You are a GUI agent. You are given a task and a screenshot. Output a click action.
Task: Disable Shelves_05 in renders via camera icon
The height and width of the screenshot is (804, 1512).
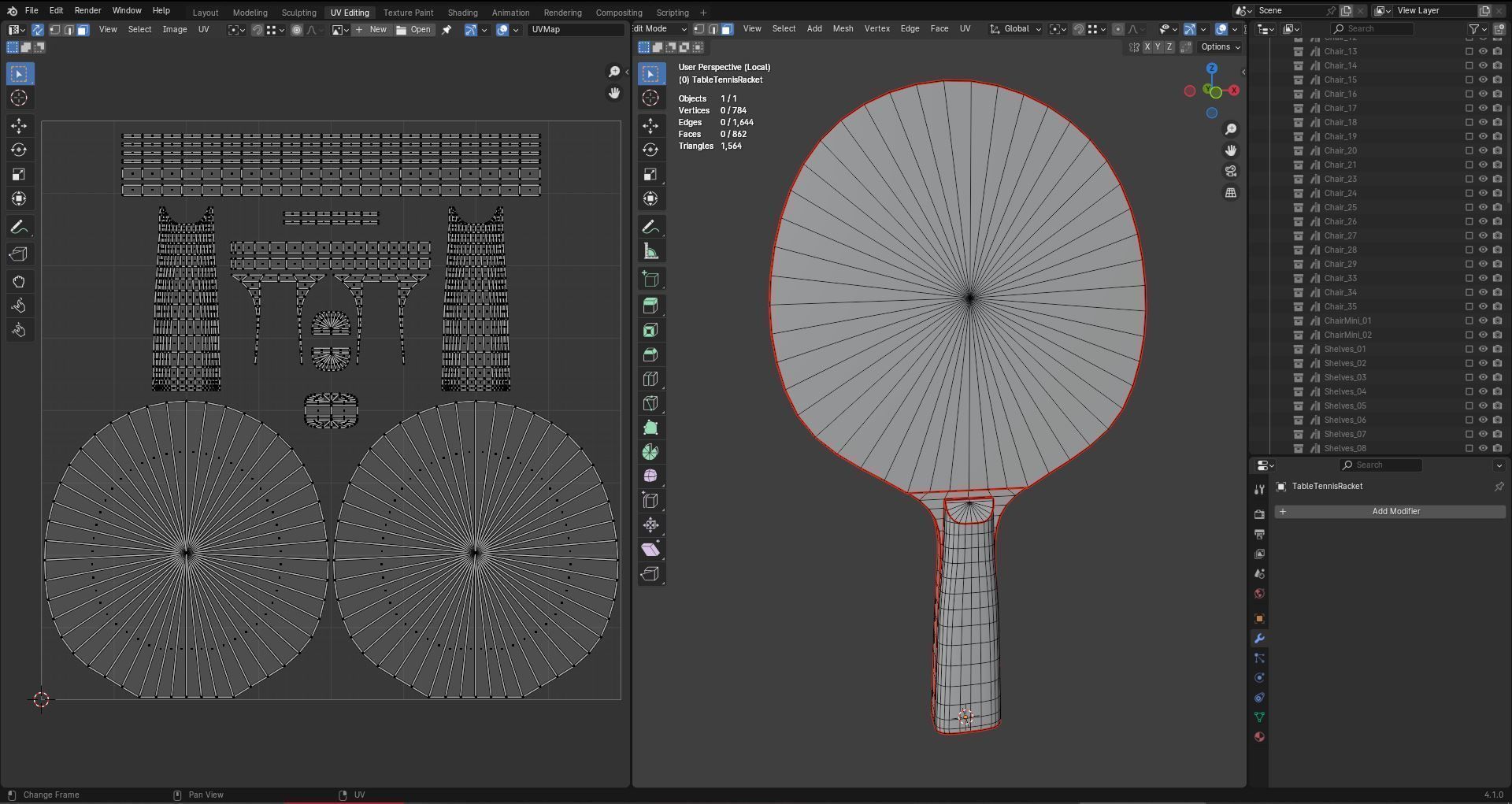click(x=1497, y=406)
